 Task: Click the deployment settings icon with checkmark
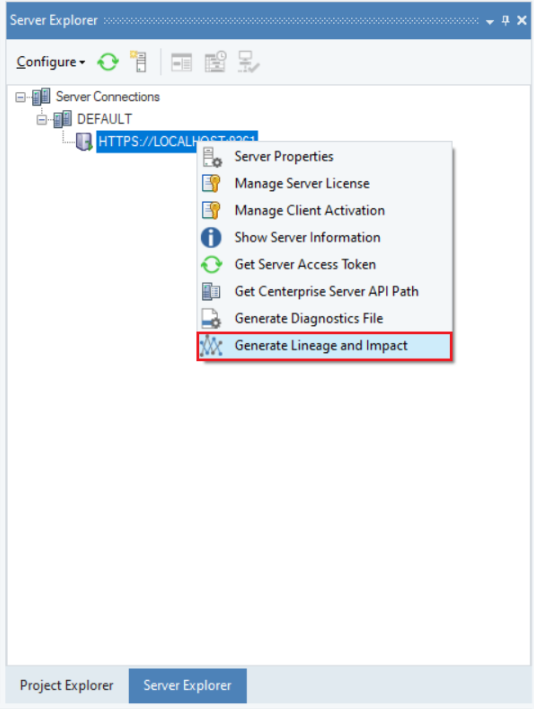tap(248, 61)
